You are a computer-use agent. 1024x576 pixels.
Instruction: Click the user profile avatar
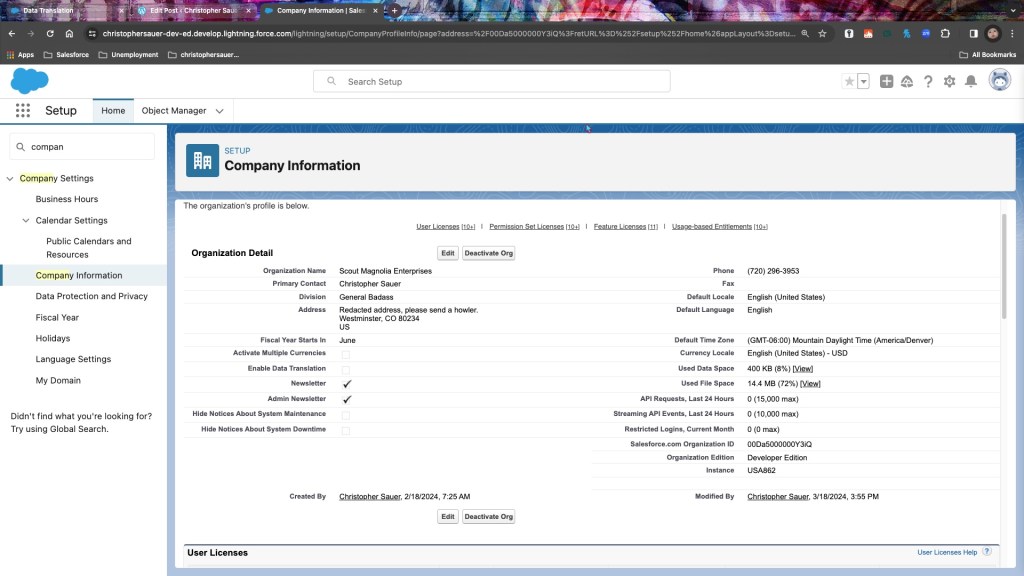coord(999,81)
